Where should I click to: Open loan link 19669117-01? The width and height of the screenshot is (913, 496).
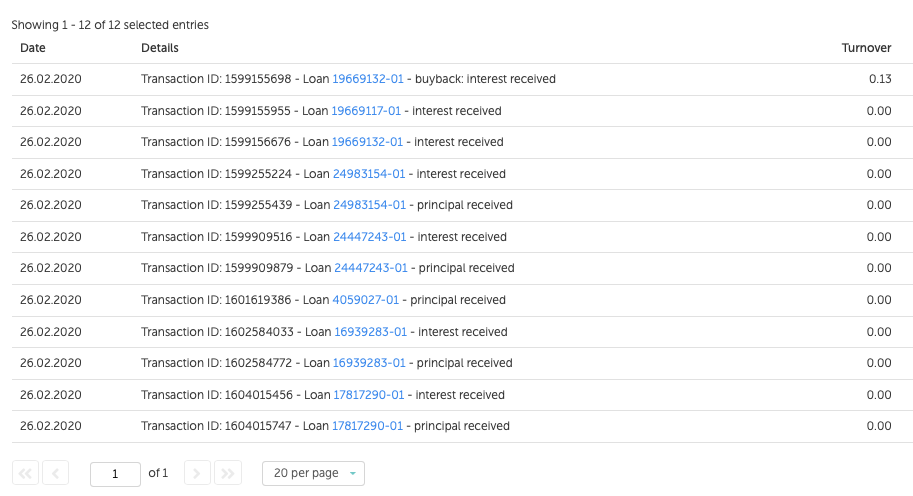[x=367, y=111]
